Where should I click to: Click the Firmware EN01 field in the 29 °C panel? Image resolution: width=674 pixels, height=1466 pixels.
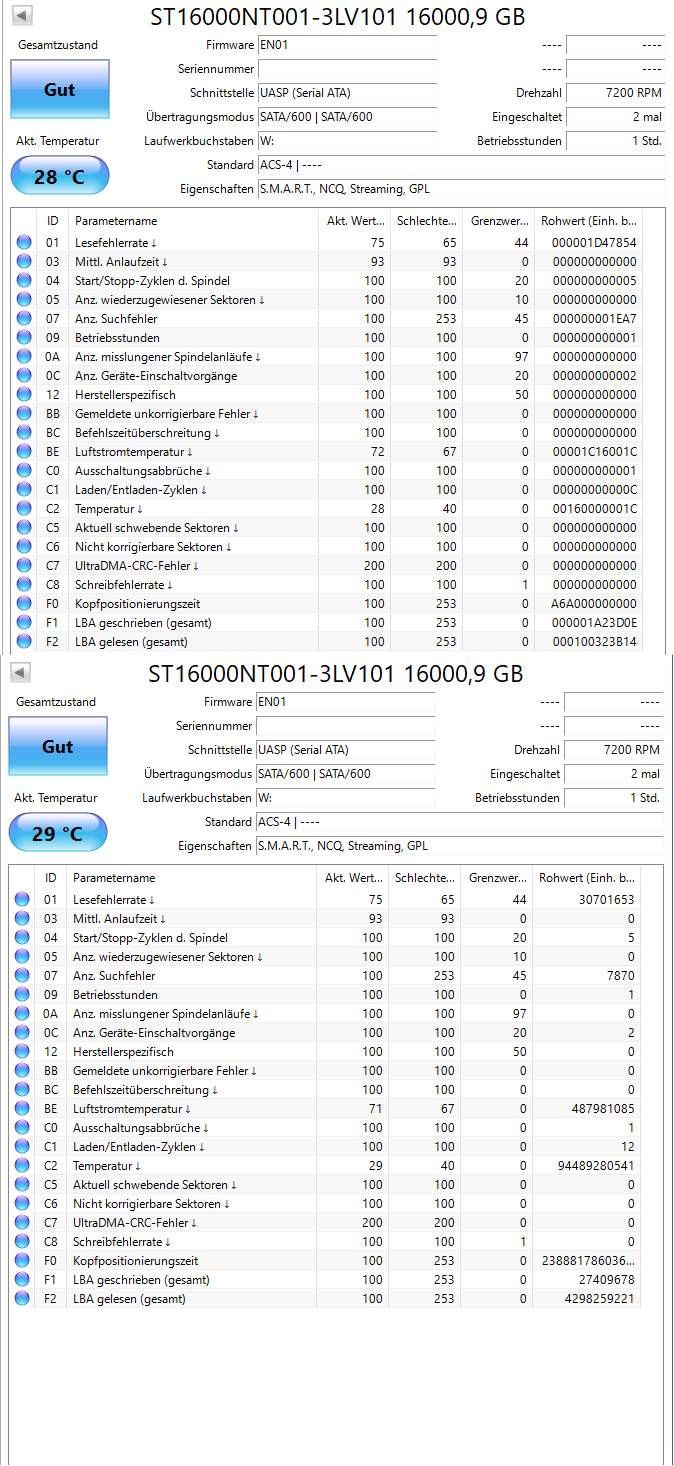345,702
